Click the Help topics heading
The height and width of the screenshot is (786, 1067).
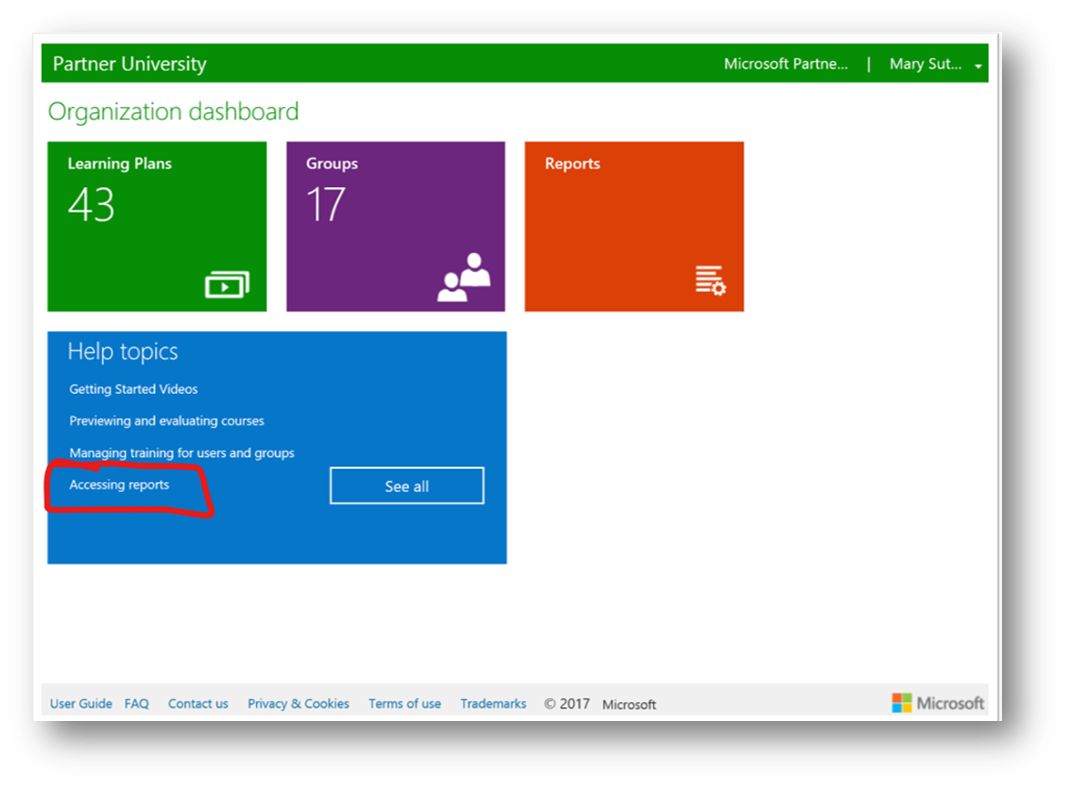(x=122, y=352)
